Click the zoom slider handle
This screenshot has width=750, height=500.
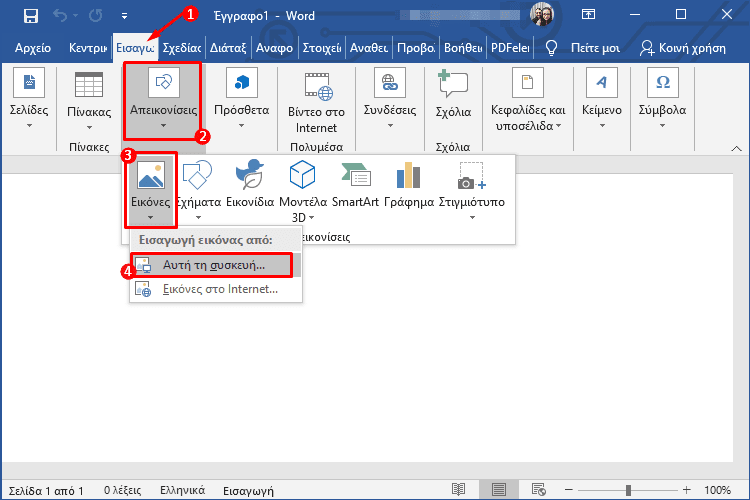[x=629, y=490]
